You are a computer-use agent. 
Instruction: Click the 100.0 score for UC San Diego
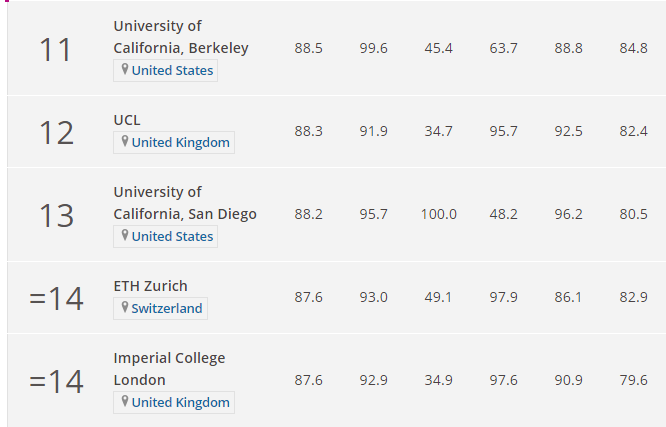point(438,214)
